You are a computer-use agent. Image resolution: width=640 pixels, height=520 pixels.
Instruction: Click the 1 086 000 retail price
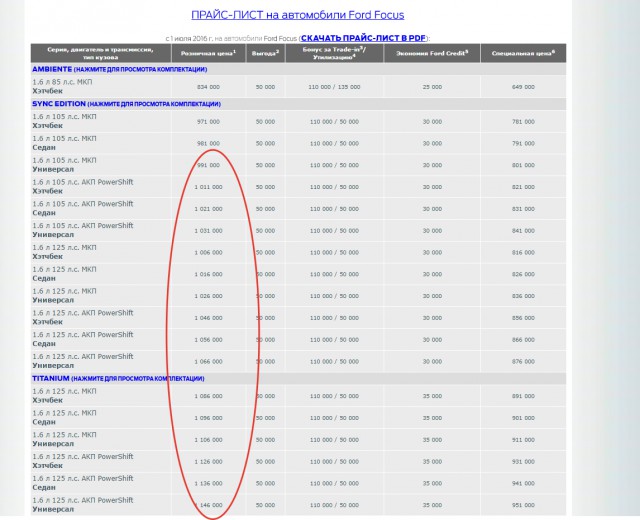tap(208, 396)
